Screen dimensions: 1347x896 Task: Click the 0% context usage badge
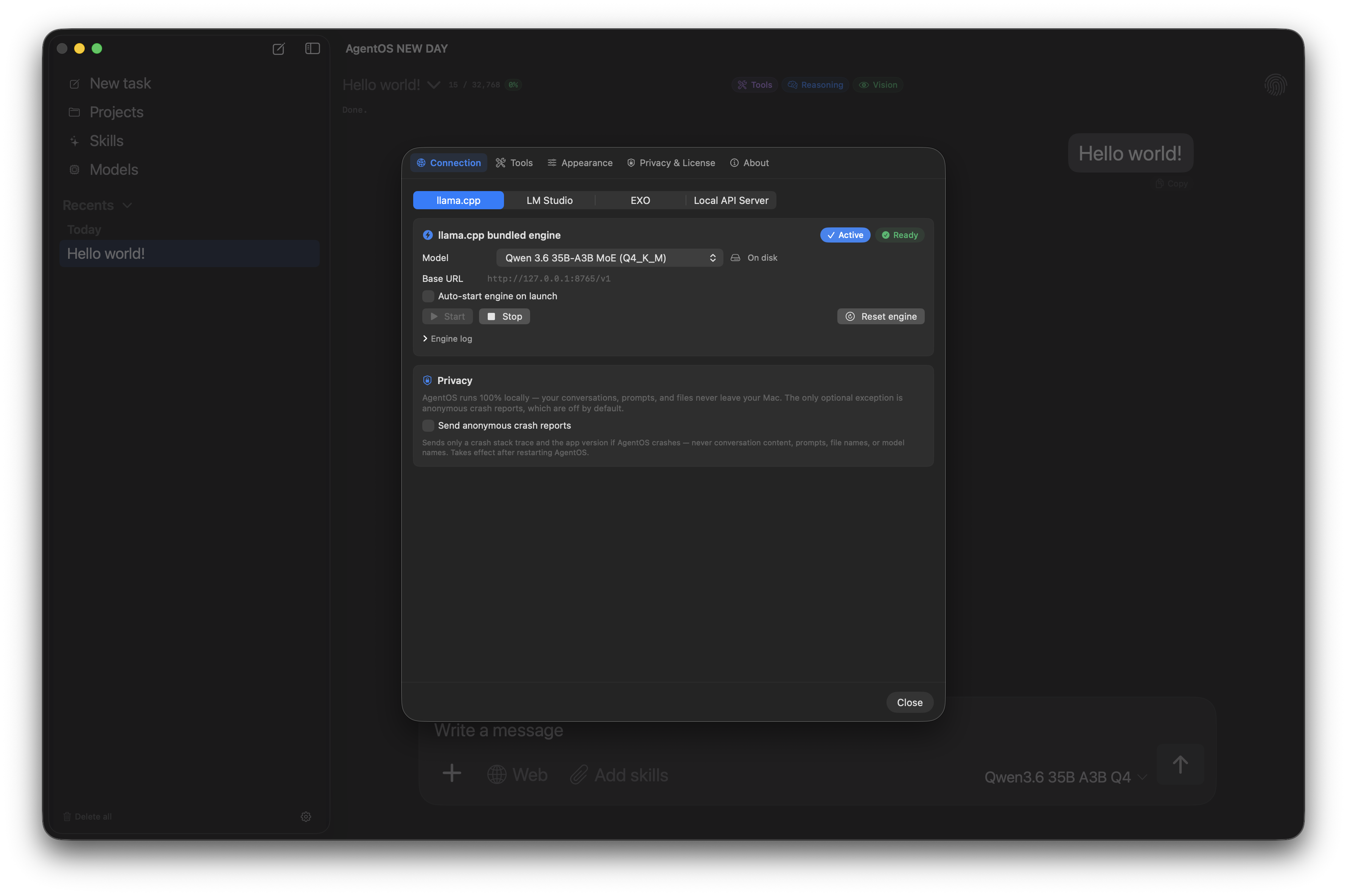tap(513, 85)
